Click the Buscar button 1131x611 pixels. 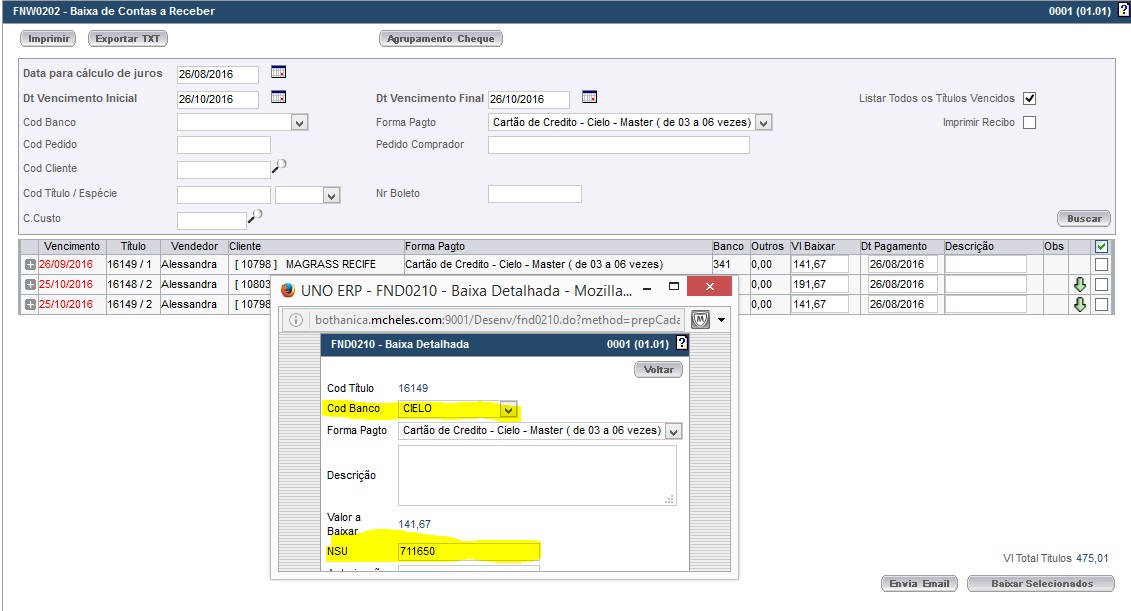coord(1083,218)
